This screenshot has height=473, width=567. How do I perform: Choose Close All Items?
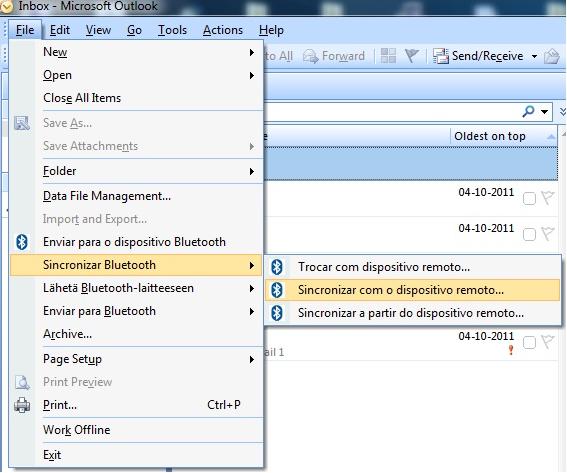click(136, 98)
